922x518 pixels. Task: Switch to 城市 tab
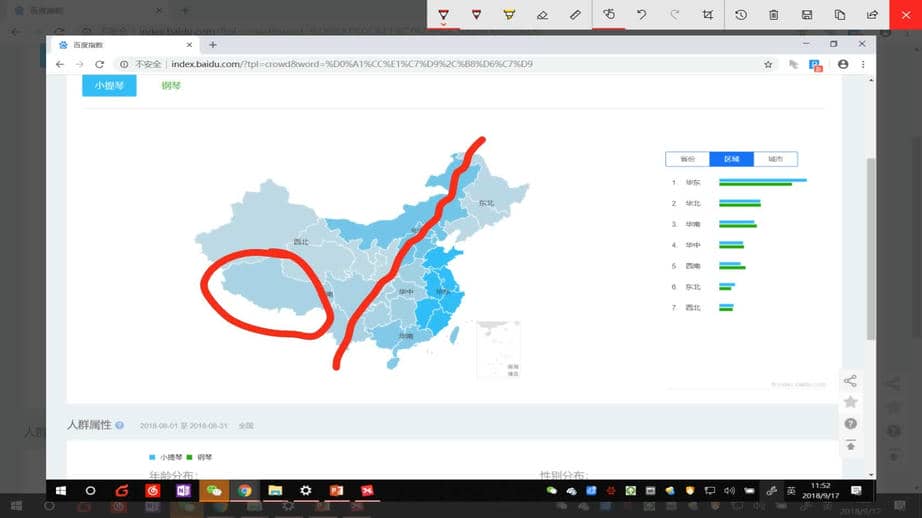coord(775,159)
